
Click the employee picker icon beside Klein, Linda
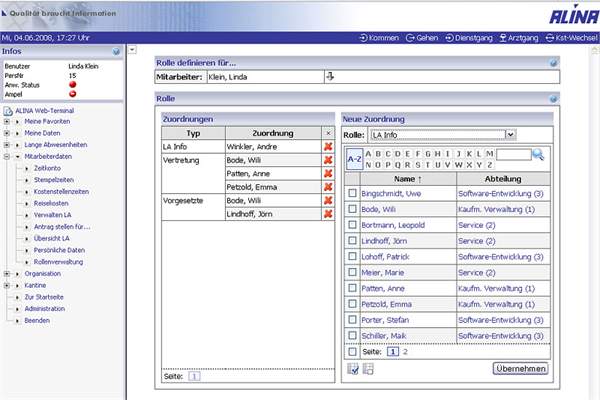(x=330, y=76)
